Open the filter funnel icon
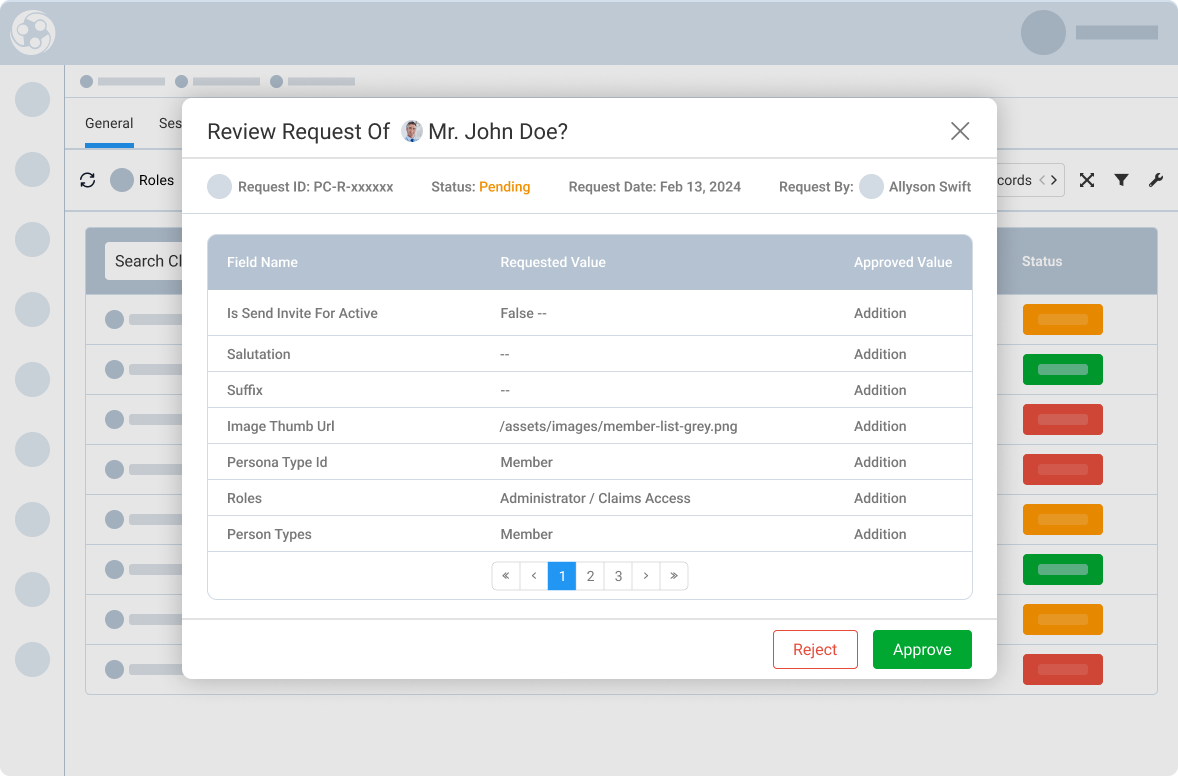The image size is (1178, 776). 1121,180
